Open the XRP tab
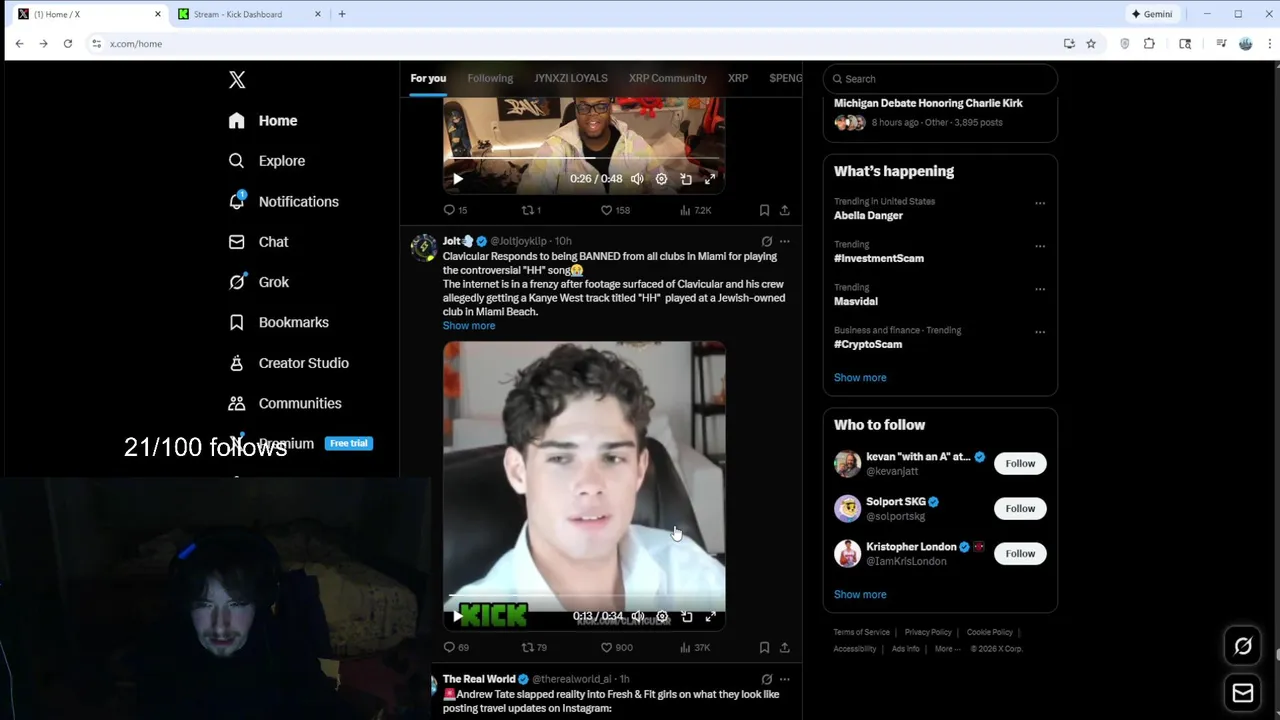Screen dimensions: 1280x720 point(738,78)
